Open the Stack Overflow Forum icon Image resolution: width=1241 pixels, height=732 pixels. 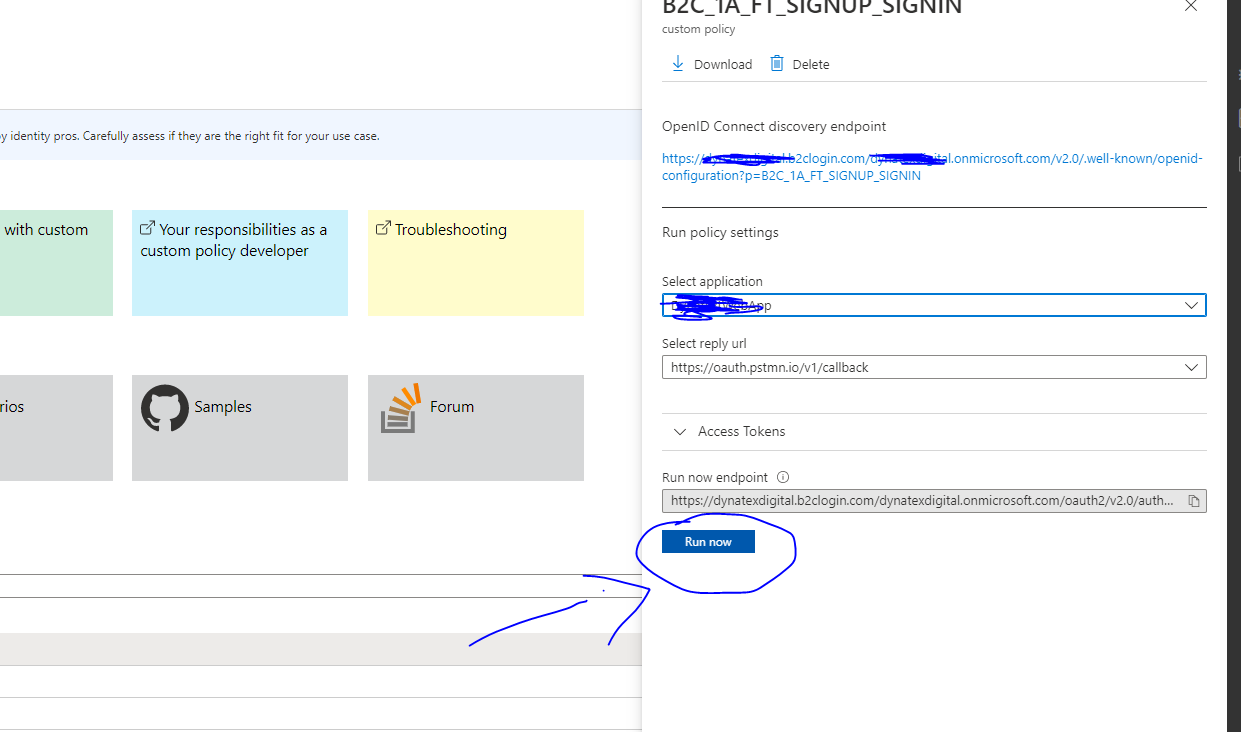400,408
